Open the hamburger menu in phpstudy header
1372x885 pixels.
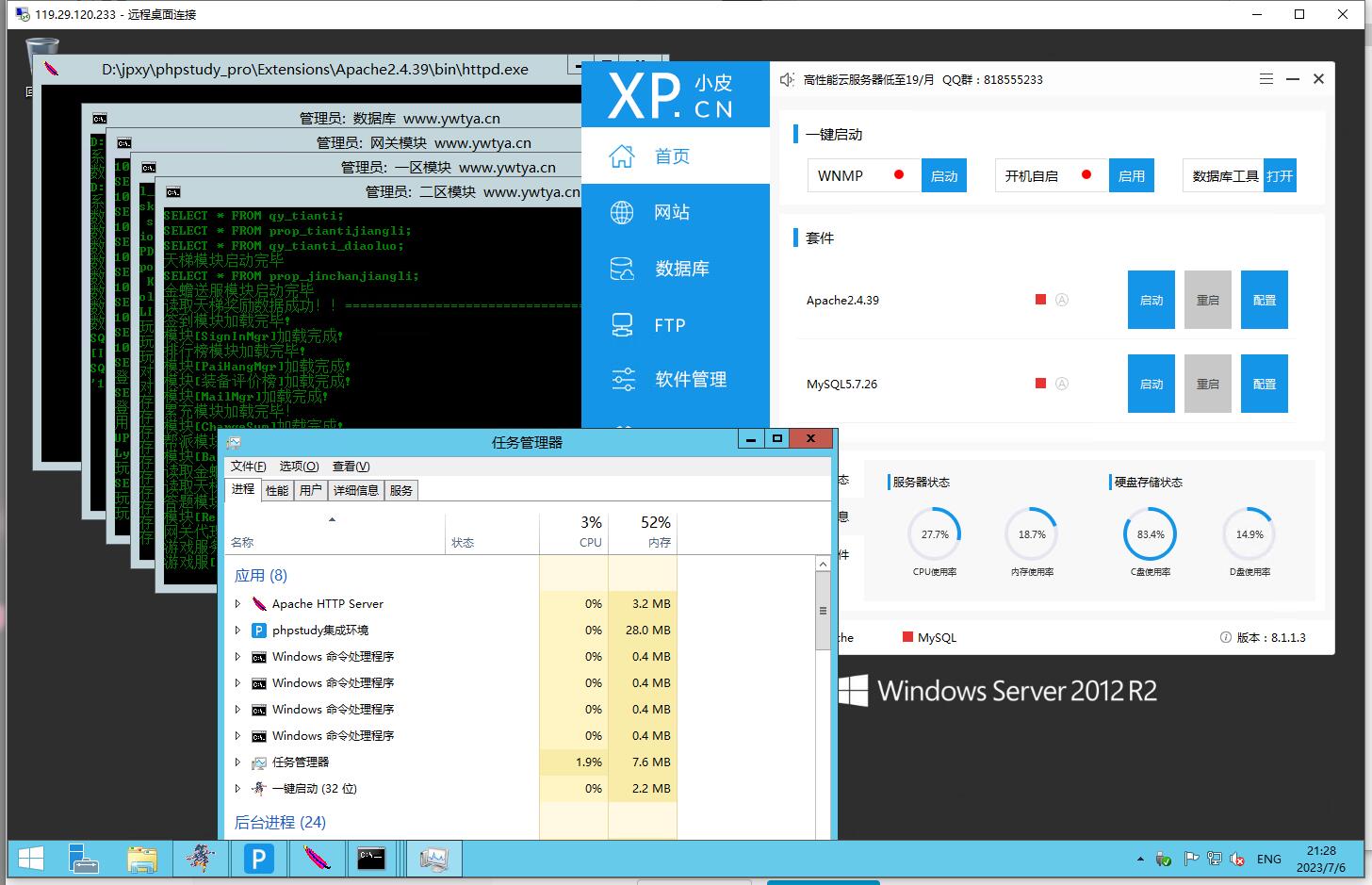click(1266, 79)
